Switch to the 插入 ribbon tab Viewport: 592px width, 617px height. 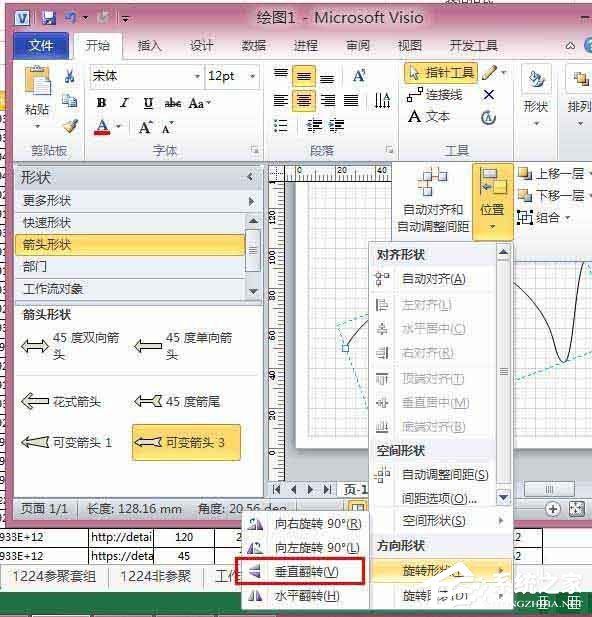coord(150,46)
